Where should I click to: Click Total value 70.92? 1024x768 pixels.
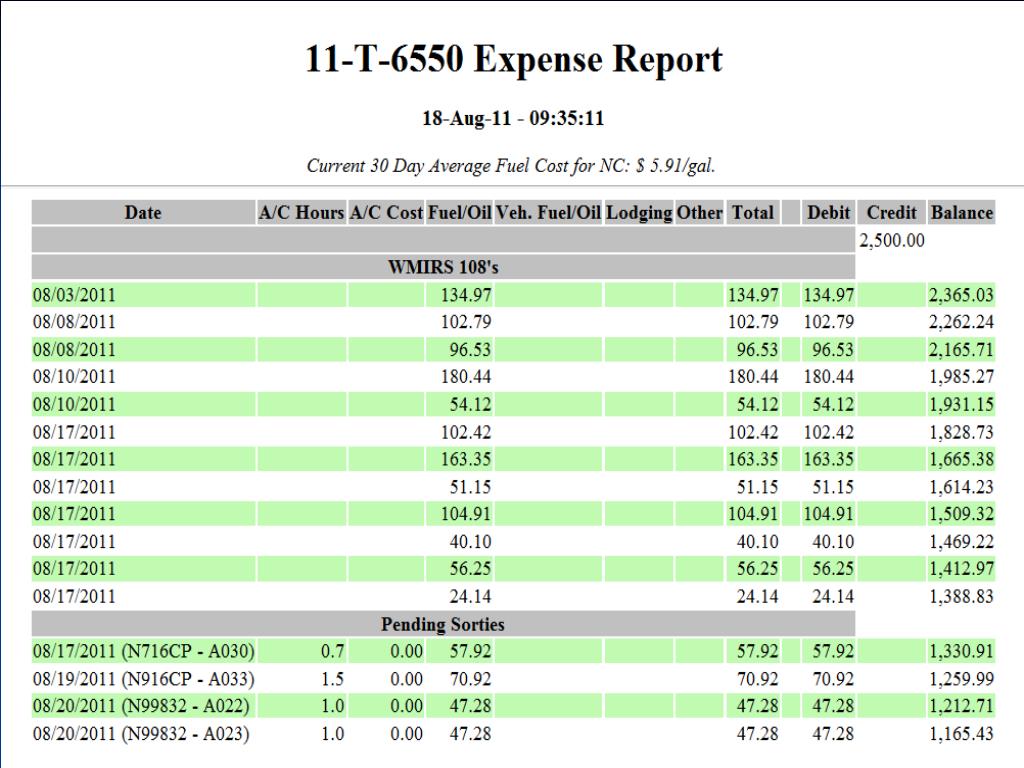coord(758,679)
